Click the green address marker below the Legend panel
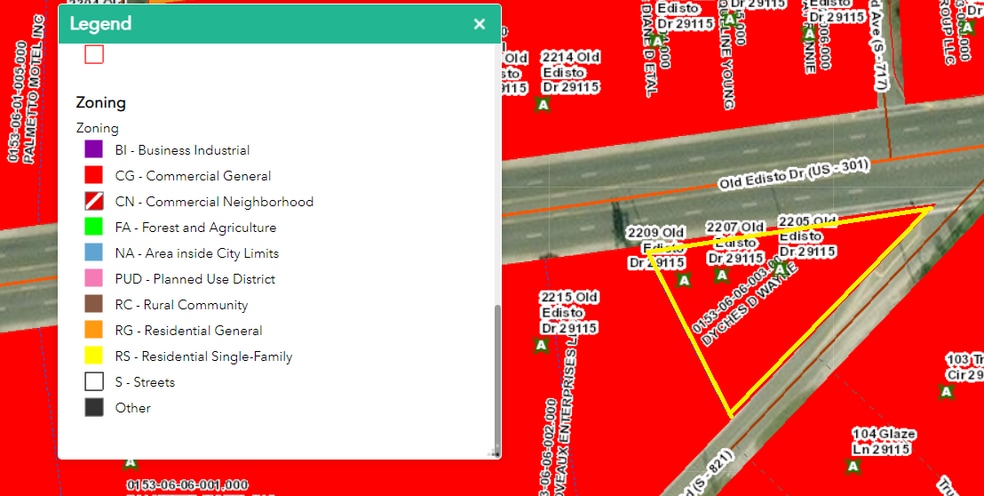This screenshot has width=984, height=496. 130,463
